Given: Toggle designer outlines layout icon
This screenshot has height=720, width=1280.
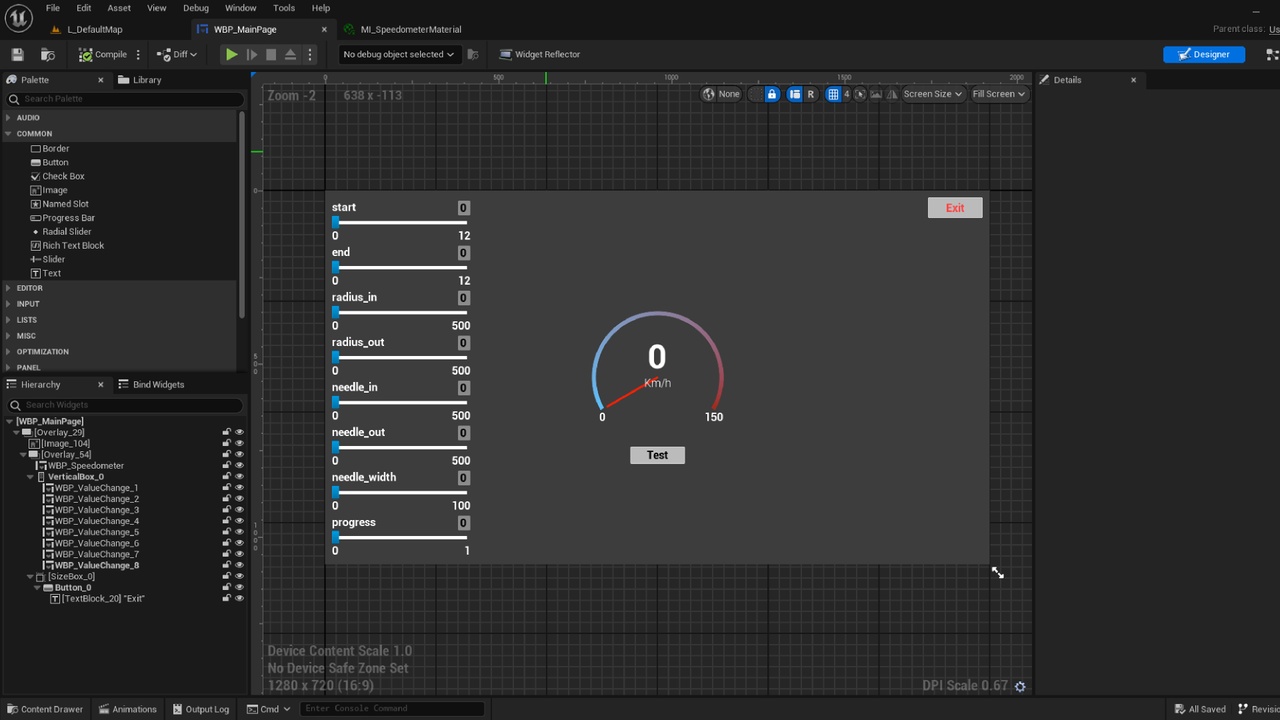Looking at the screenshot, I should [x=794, y=94].
